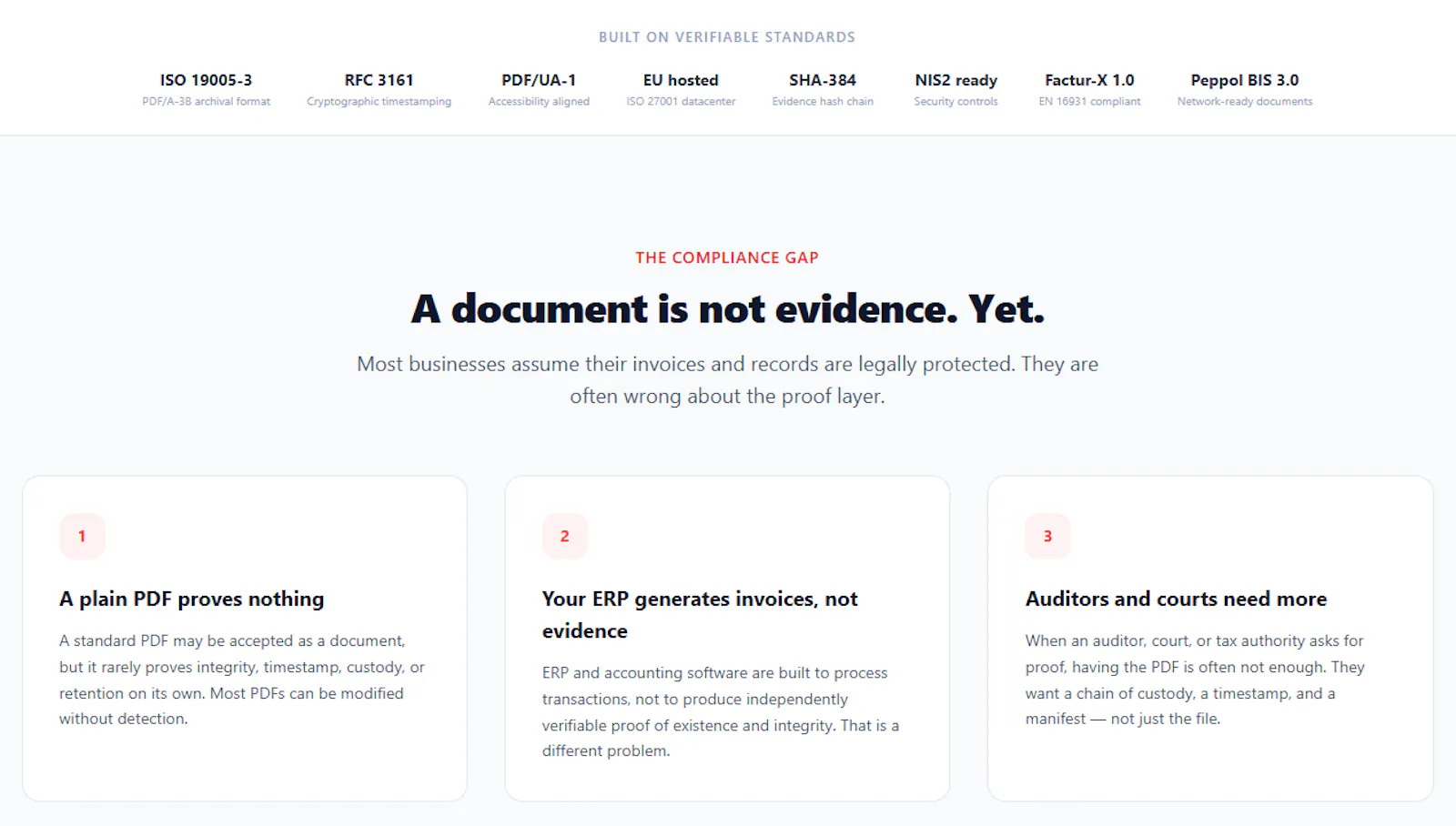Select the SHA-384 standard label
The image size is (1456, 826).
823,80
